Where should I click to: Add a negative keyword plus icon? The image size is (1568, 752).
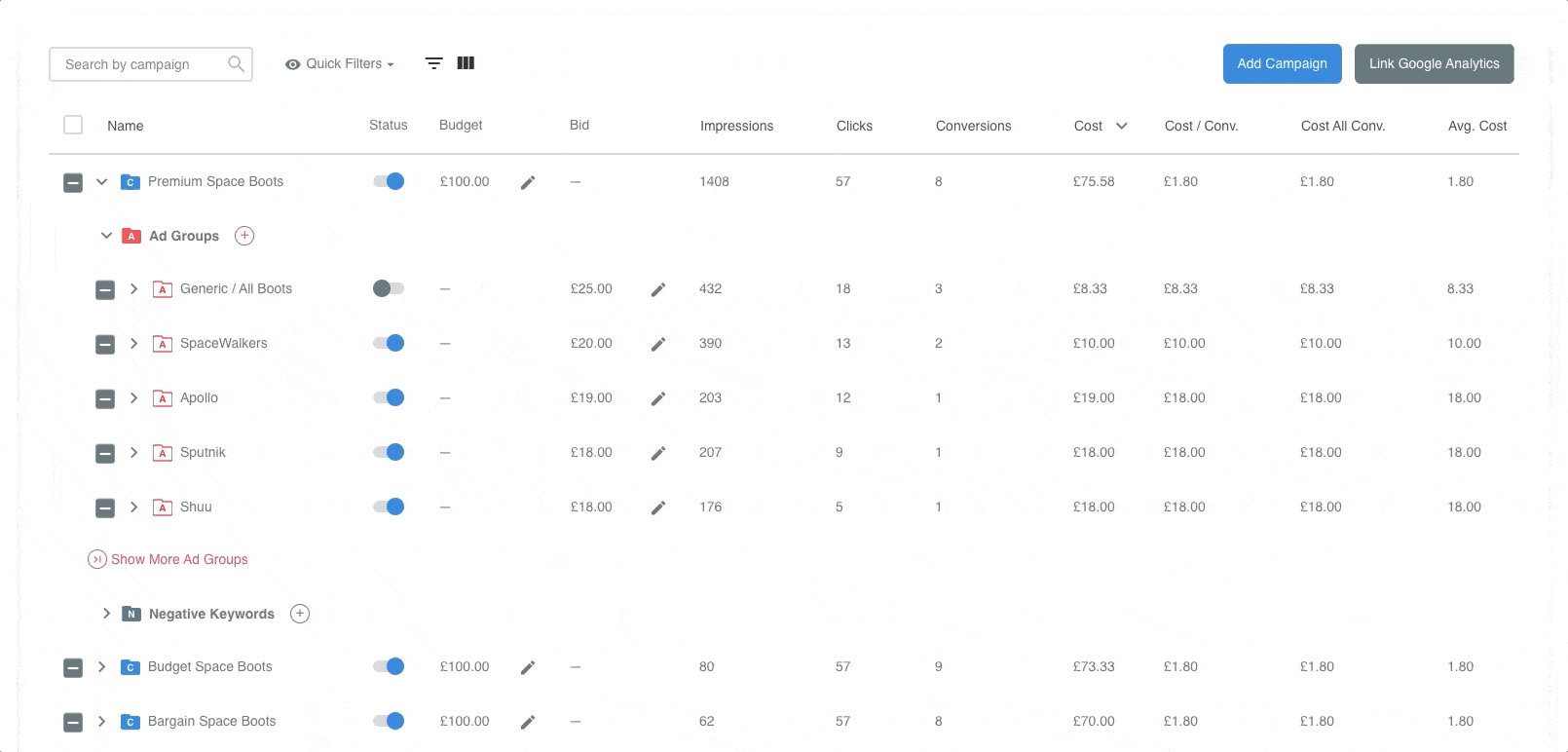[300, 614]
